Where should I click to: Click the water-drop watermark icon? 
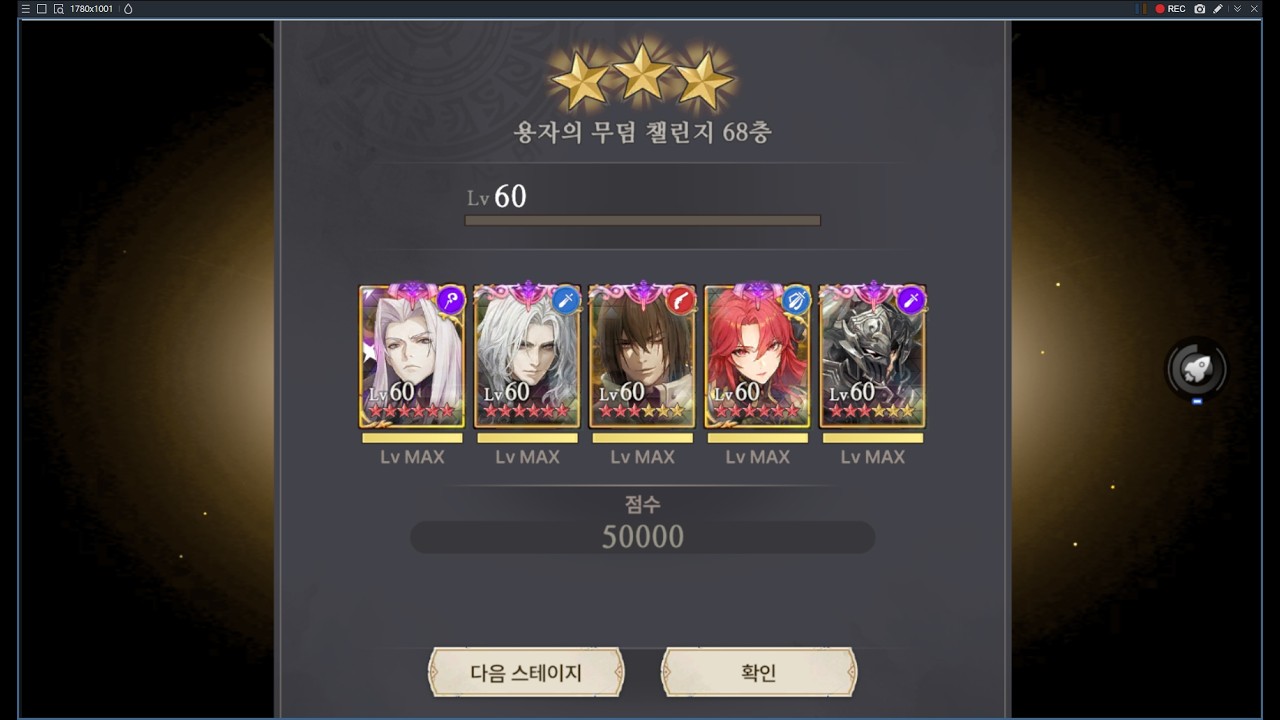point(128,8)
